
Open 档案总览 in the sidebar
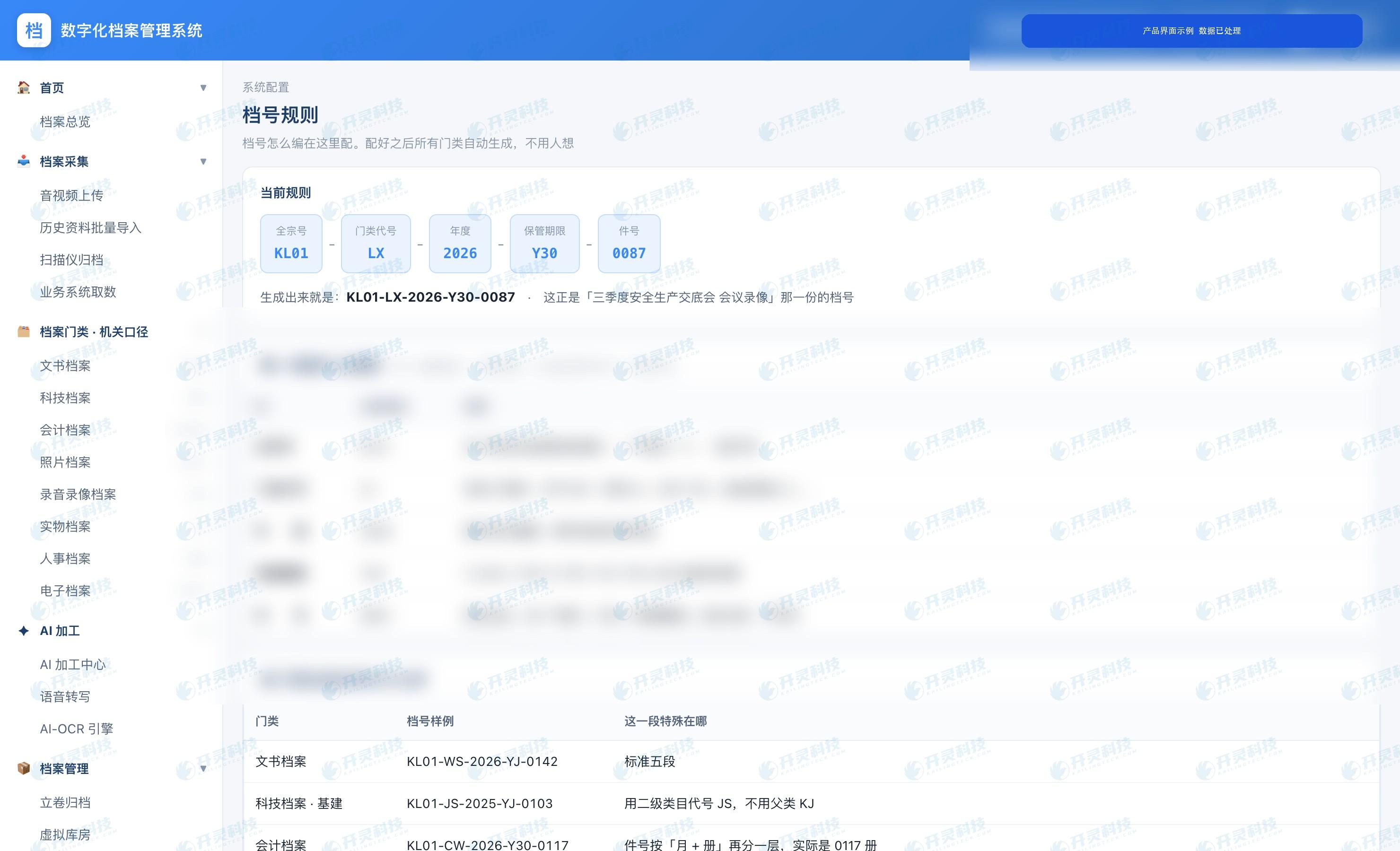tap(65, 122)
